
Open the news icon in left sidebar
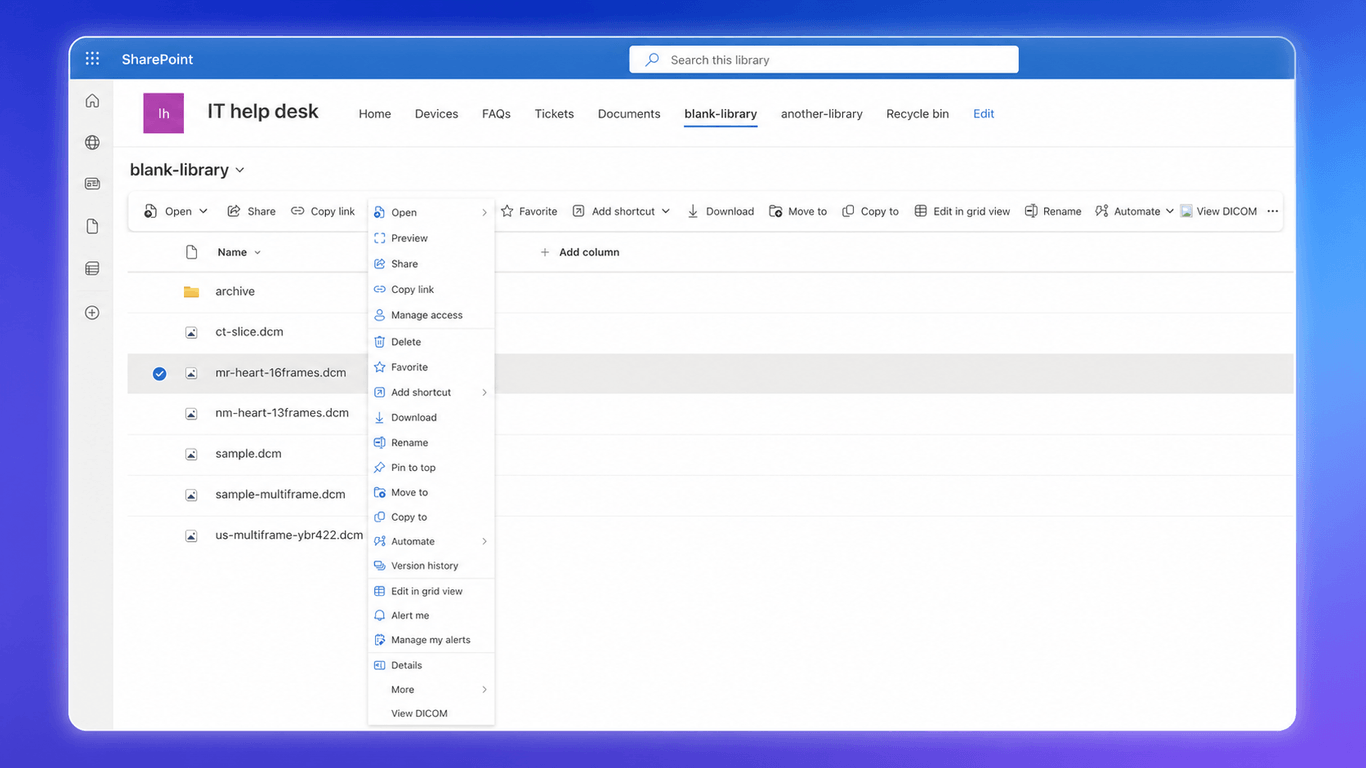[92, 184]
